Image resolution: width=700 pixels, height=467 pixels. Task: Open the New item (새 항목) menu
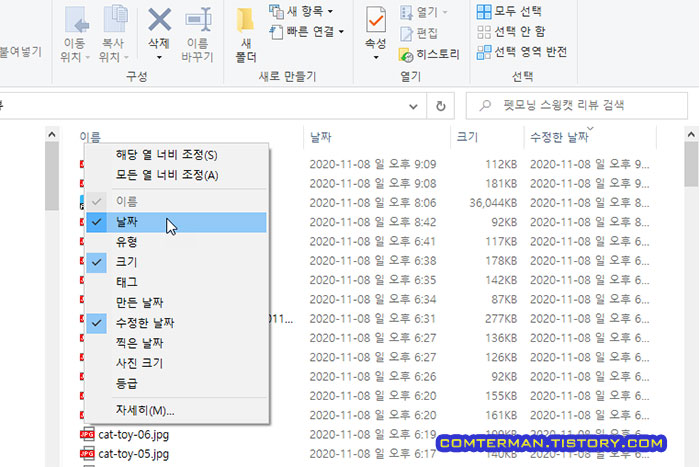pyautogui.click(x=301, y=11)
